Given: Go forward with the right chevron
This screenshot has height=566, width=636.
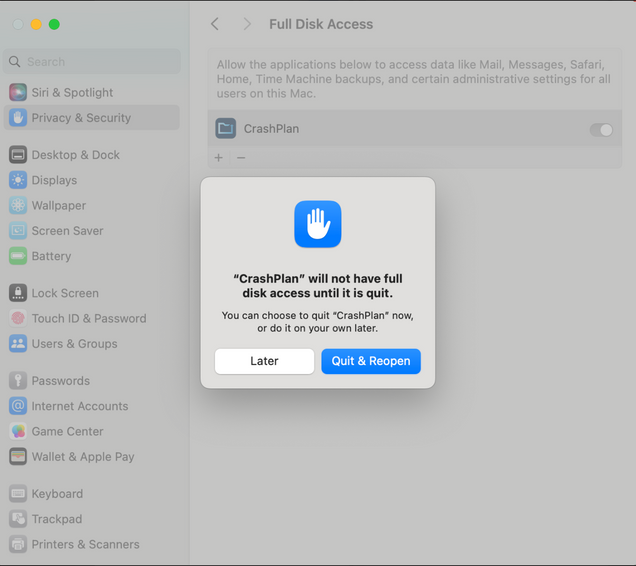Looking at the screenshot, I should [x=247, y=24].
